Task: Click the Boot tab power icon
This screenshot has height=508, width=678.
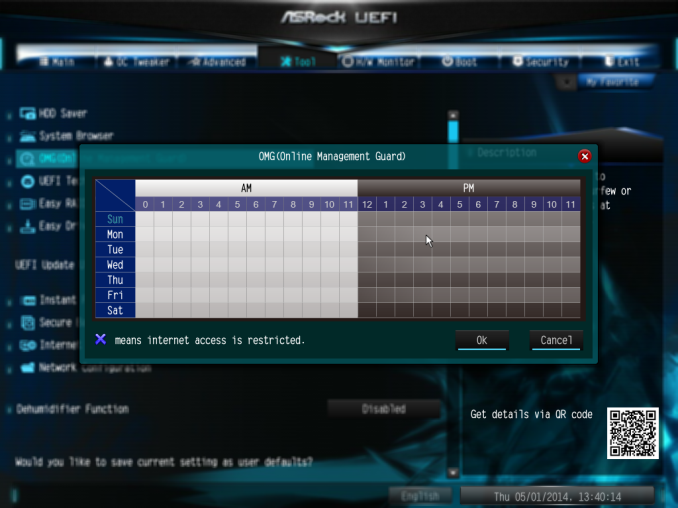Action: point(447,61)
